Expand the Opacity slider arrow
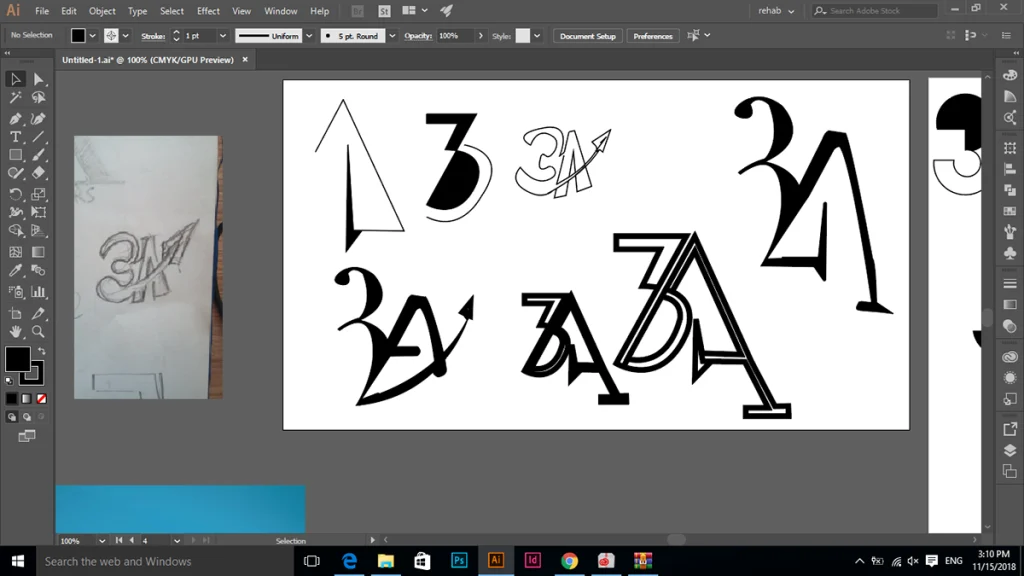The image size is (1024, 576). click(481, 36)
